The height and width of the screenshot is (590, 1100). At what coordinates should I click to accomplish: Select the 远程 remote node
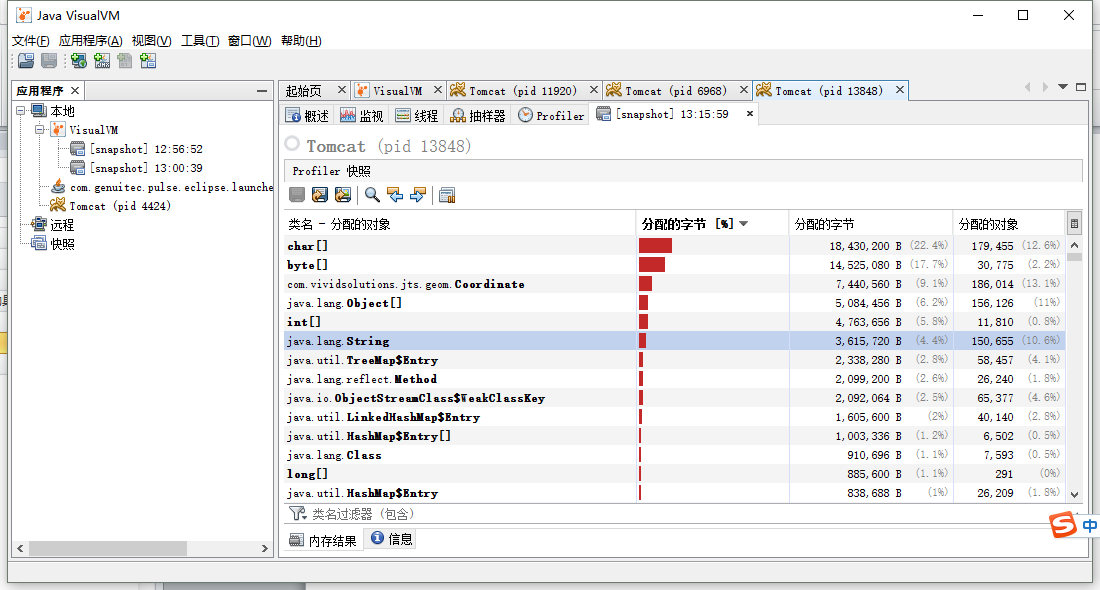(62, 225)
